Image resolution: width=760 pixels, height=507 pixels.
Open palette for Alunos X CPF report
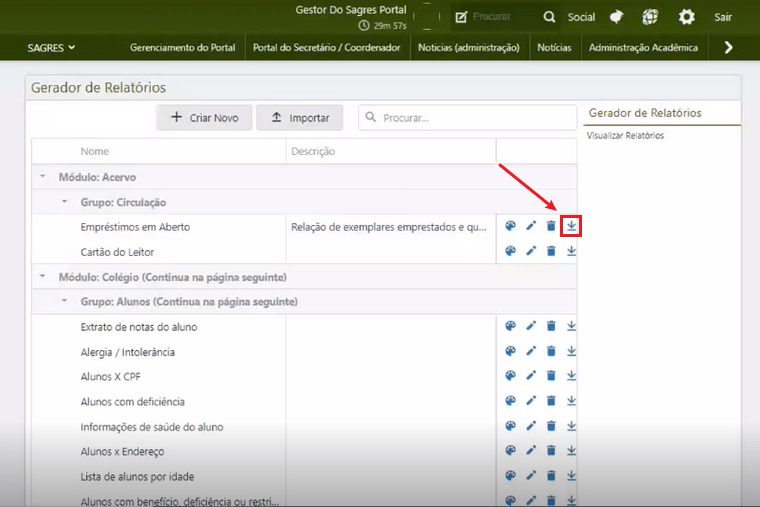[x=510, y=376]
